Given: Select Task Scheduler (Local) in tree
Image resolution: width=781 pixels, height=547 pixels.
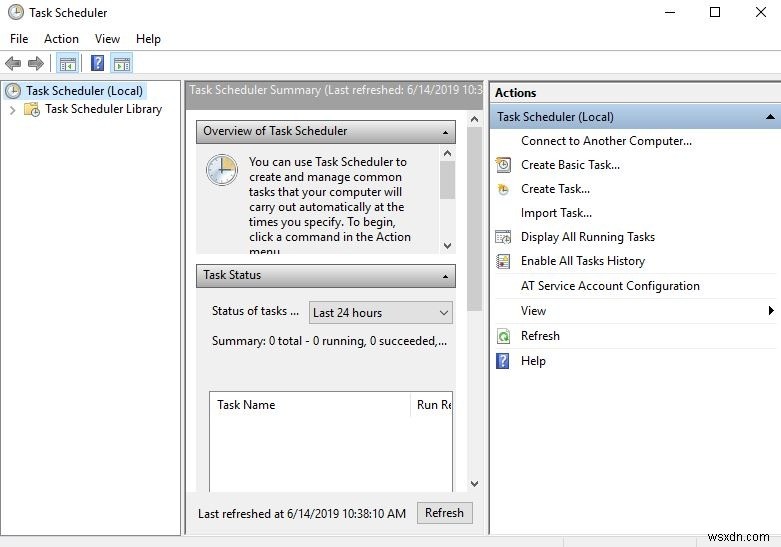Looking at the screenshot, I should [x=84, y=91].
